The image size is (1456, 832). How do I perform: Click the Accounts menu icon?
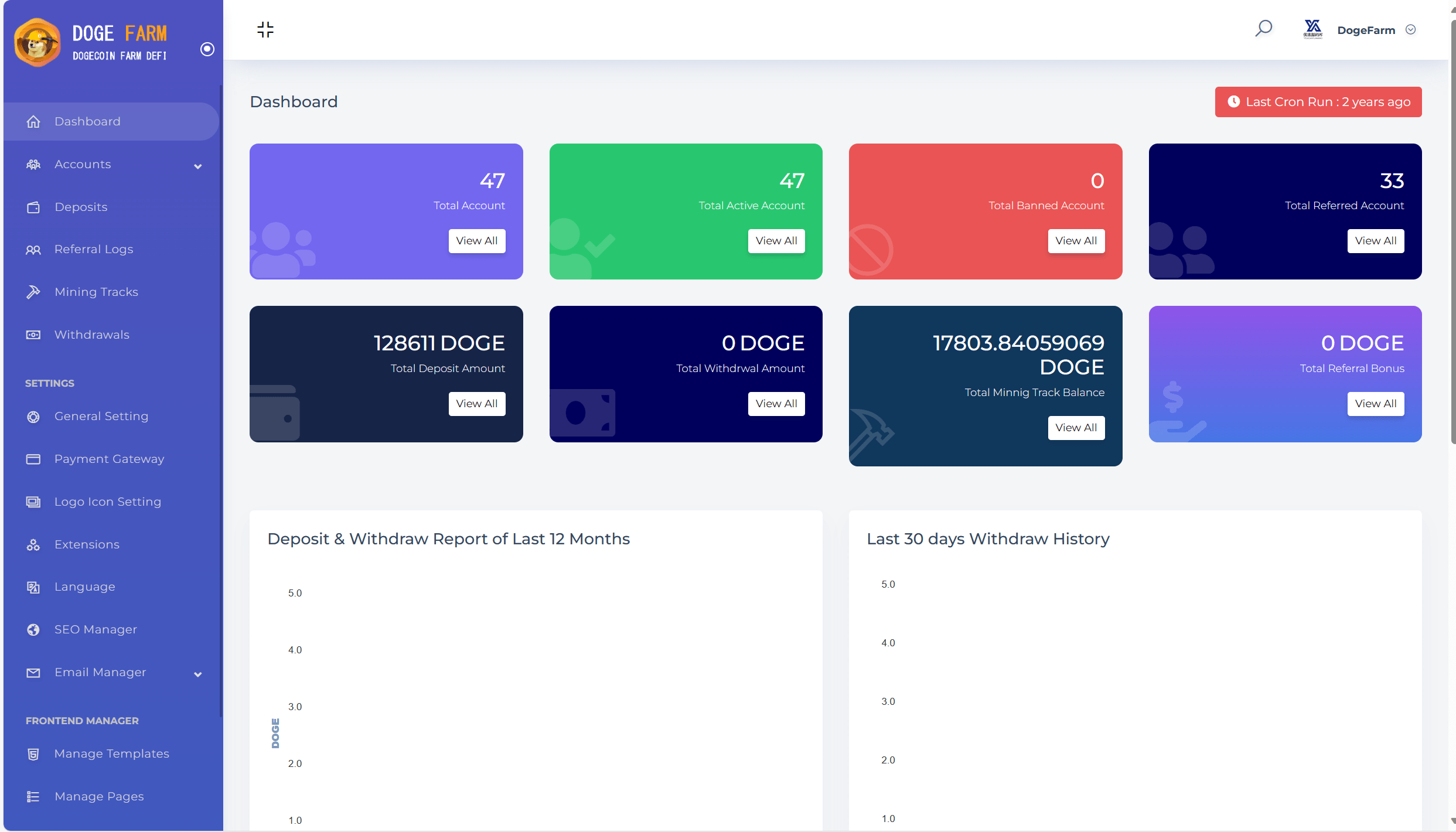33,164
